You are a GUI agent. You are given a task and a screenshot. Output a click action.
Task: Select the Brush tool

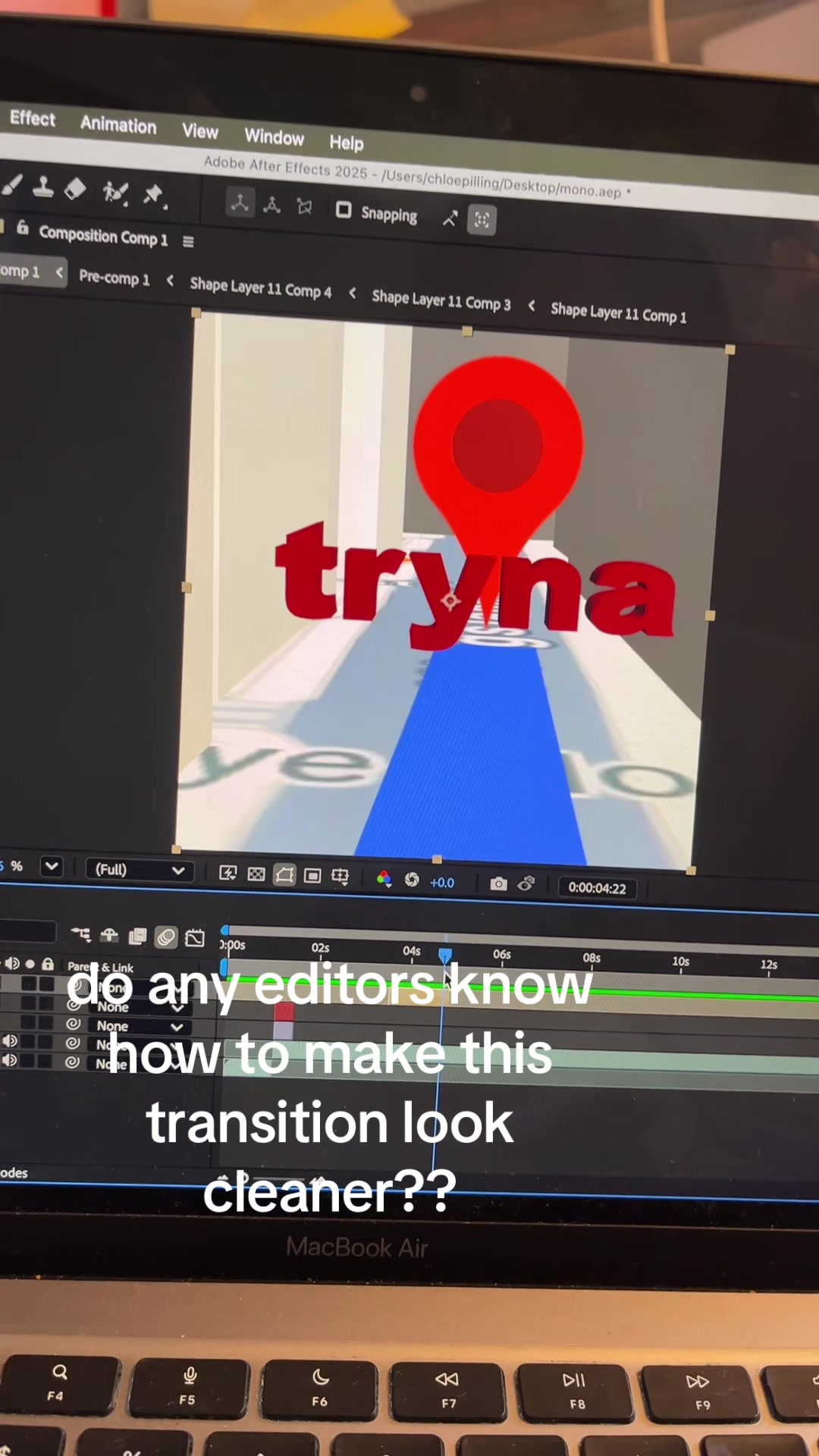pos(11,185)
